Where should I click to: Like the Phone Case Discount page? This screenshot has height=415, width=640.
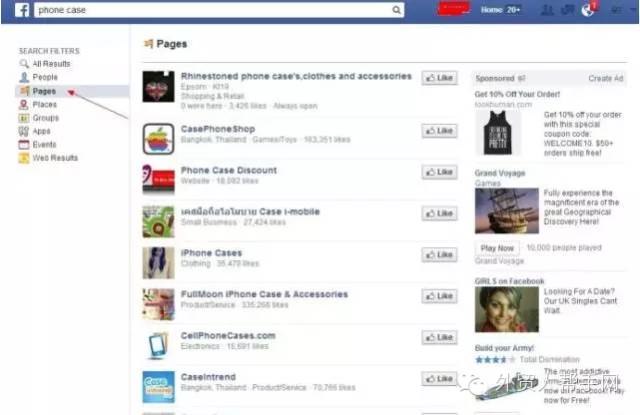pyautogui.click(x=440, y=172)
